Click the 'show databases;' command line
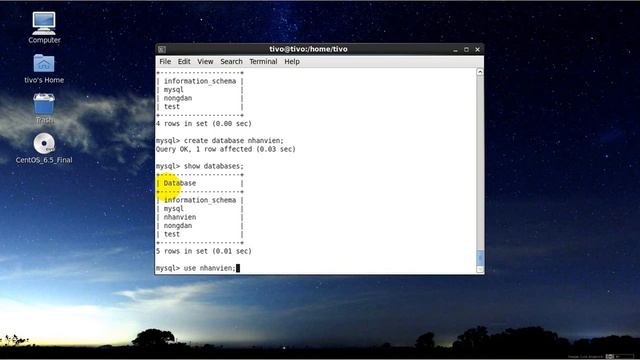 pyautogui.click(x=200, y=166)
